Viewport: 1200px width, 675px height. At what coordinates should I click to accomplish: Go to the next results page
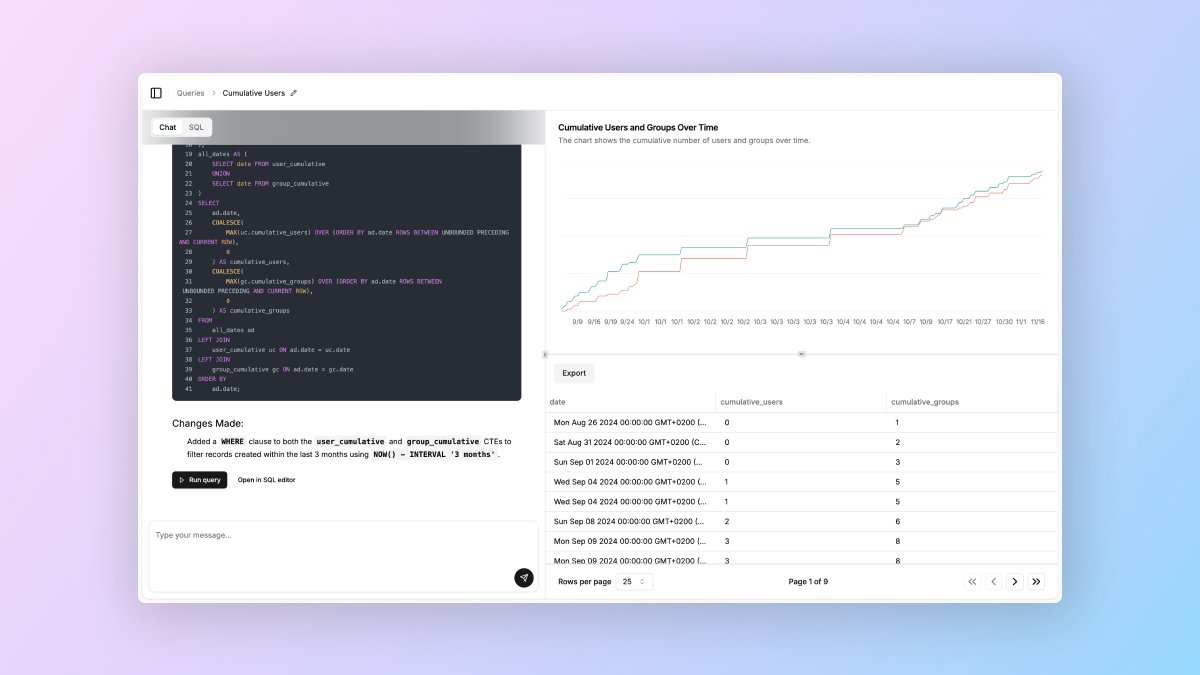pyautogui.click(x=1015, y=581)
